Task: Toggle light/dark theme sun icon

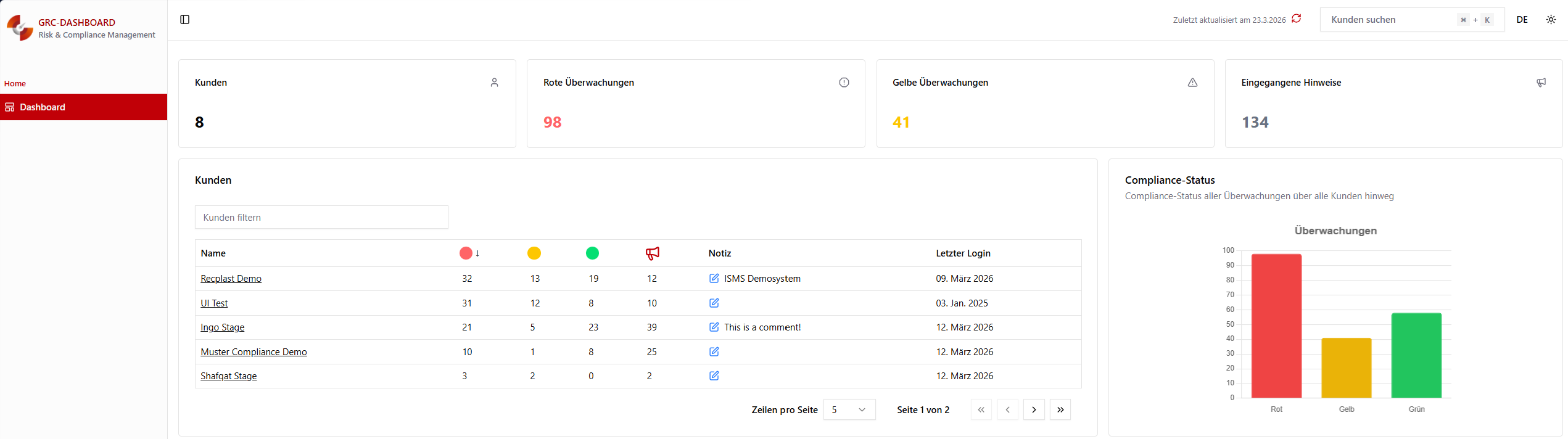Action: 1551,20
